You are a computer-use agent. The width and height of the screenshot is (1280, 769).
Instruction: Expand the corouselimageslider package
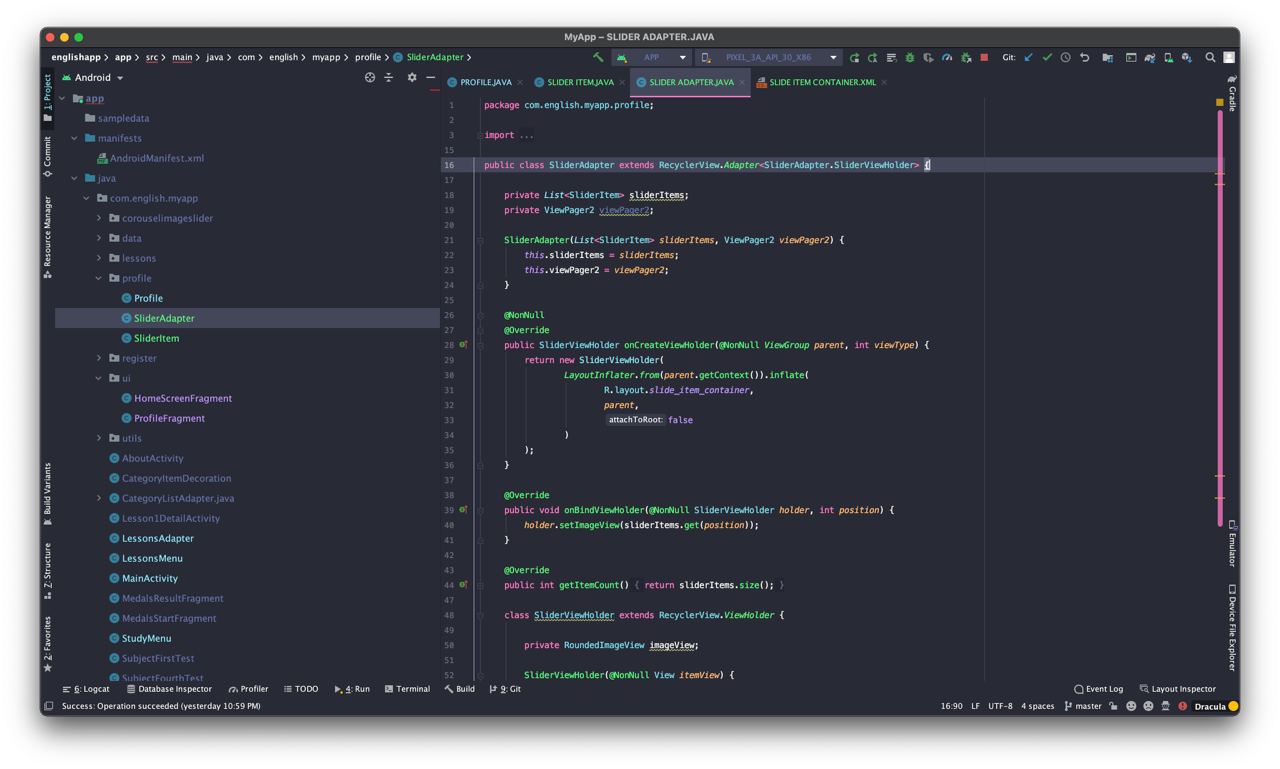[x=98, y=218]
